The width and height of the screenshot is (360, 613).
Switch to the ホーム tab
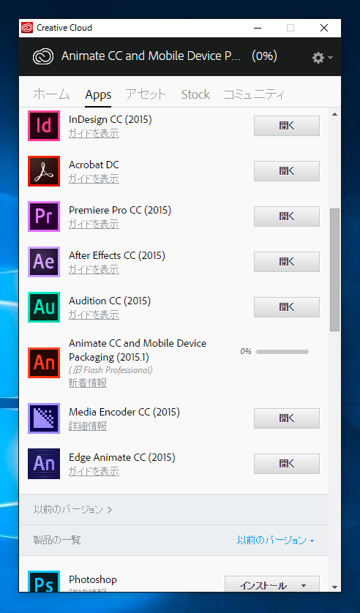[x=51, y=94]
